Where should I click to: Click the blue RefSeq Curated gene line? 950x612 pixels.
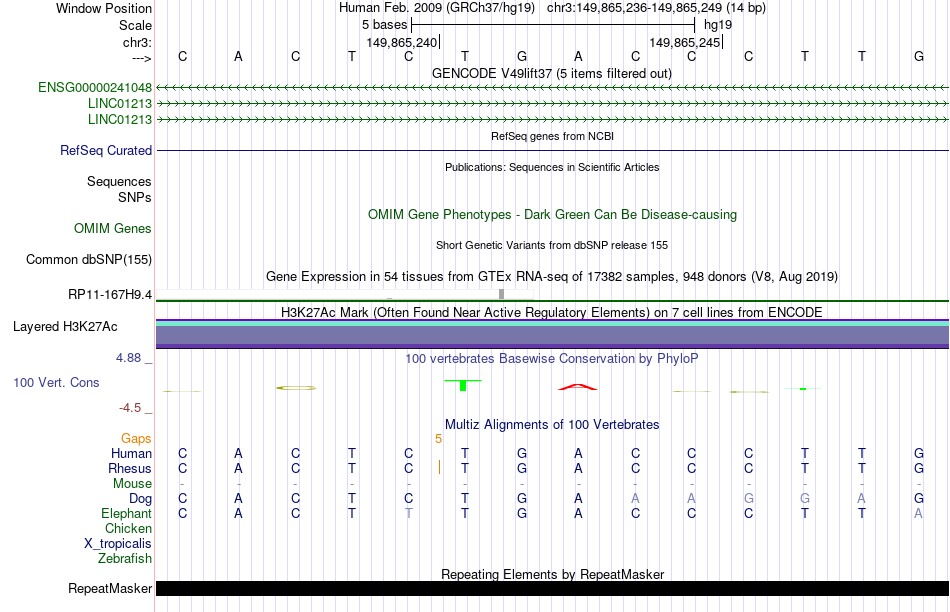552,150
